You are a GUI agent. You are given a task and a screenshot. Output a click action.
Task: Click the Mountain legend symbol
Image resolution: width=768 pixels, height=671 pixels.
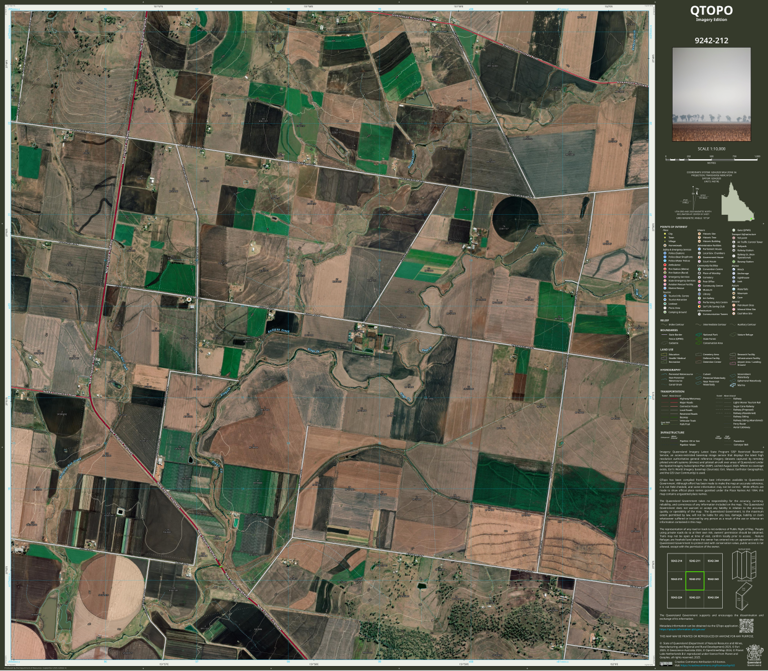pos(734,293)
